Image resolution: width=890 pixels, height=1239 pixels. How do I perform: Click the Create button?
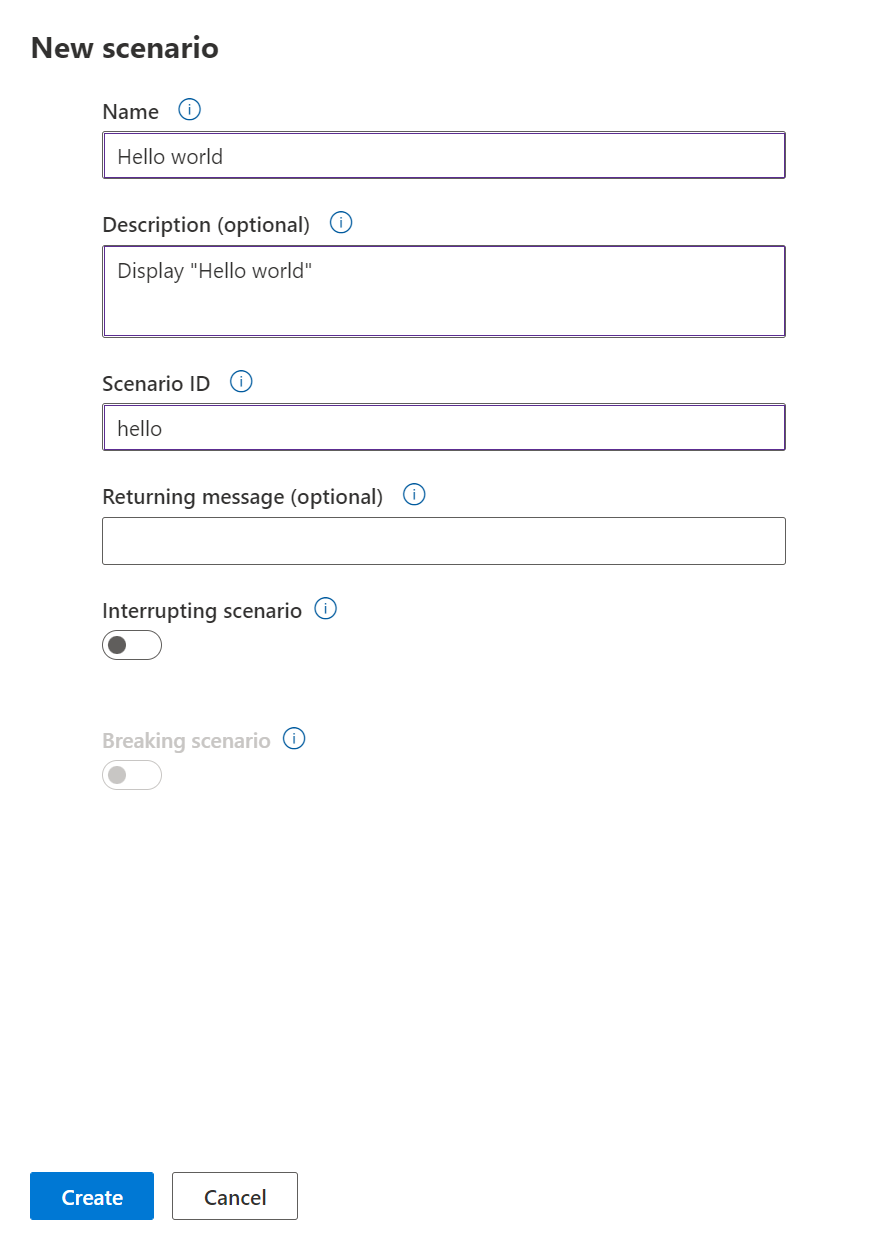[x=91, y=1196]
